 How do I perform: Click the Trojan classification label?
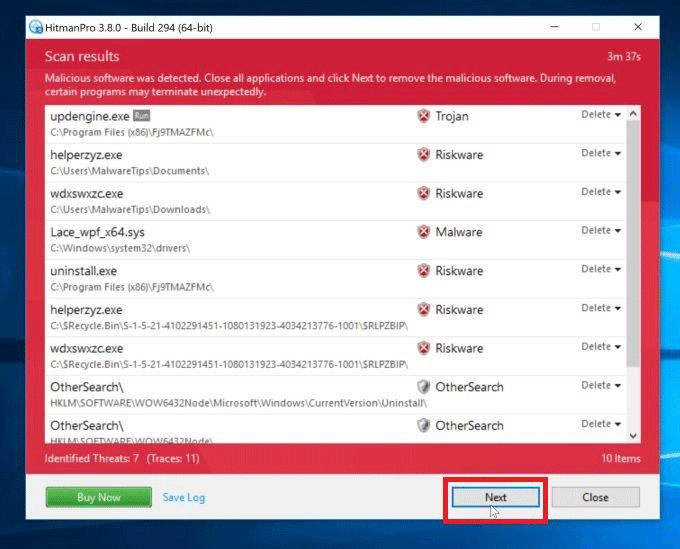(x=452, y=116)
